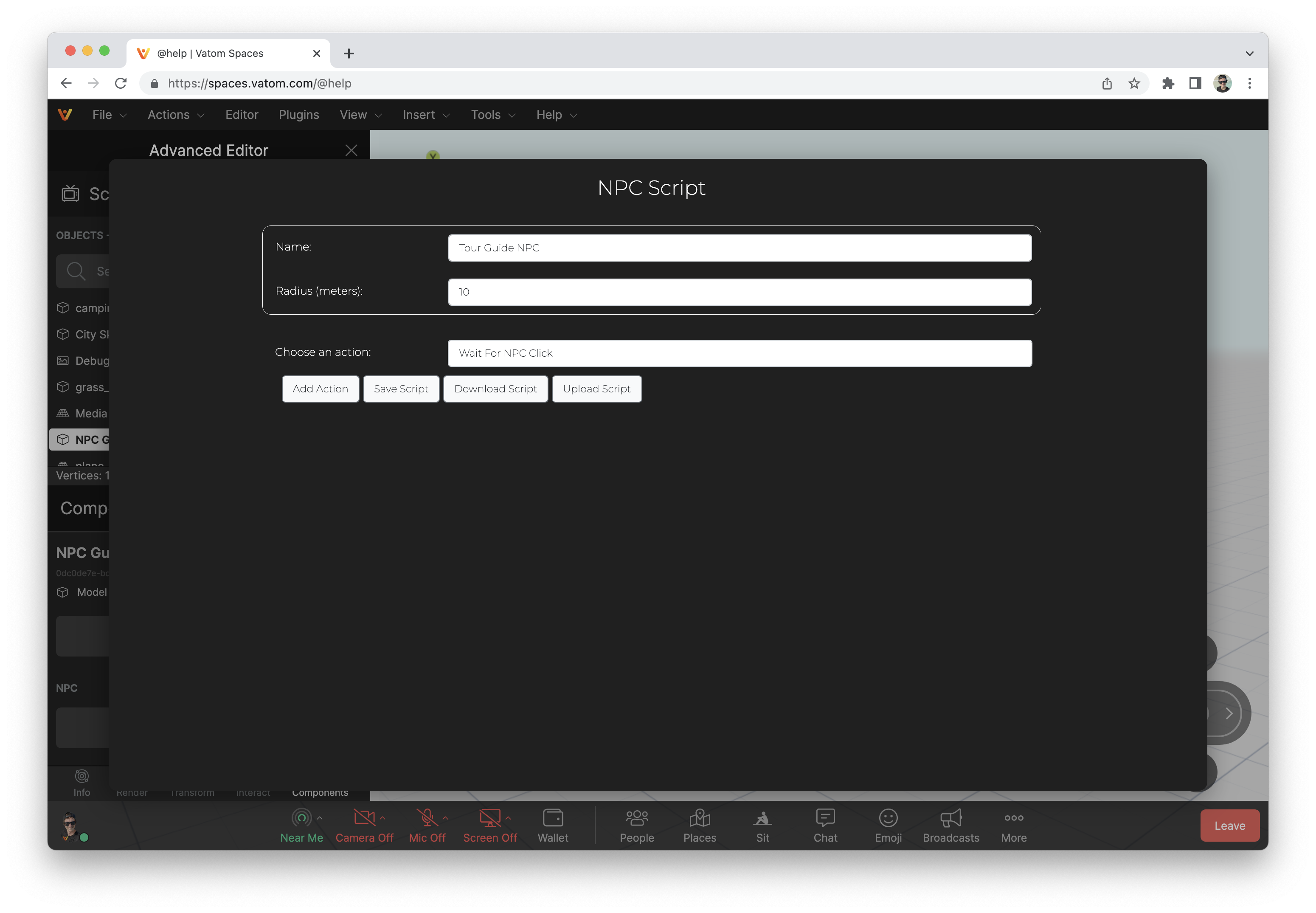Select the Debug object in list
This screenshot has height=913, width=1316.
[x=82, y=361]
